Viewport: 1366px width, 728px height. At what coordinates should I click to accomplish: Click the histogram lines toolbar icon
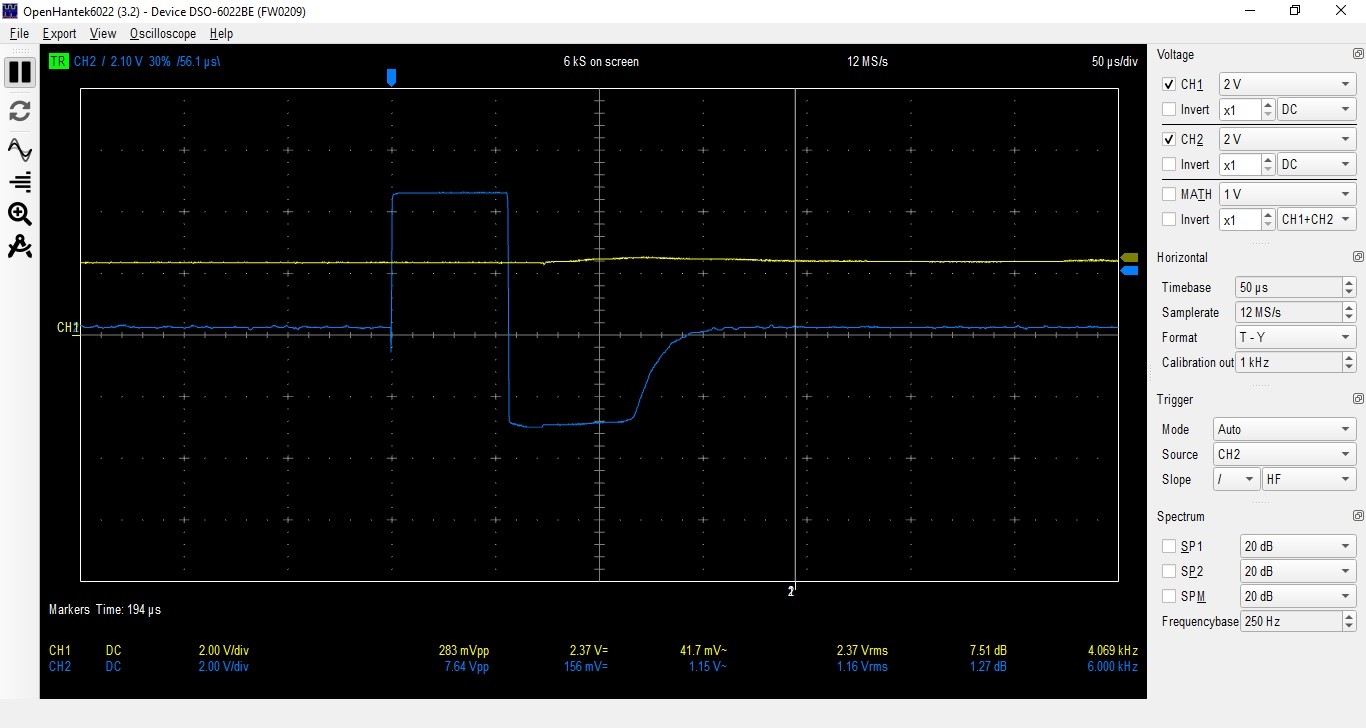19,182
